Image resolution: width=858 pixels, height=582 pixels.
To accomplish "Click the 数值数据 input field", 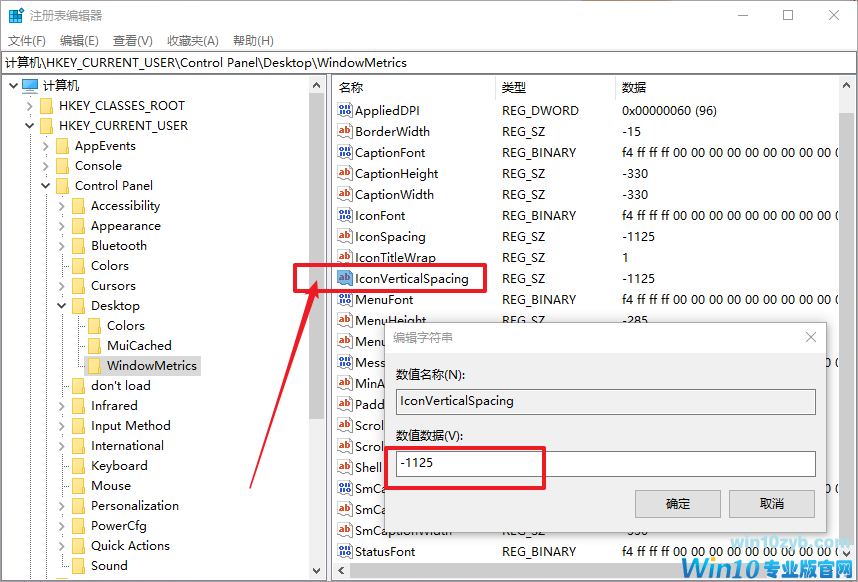I will click(606, 463).
